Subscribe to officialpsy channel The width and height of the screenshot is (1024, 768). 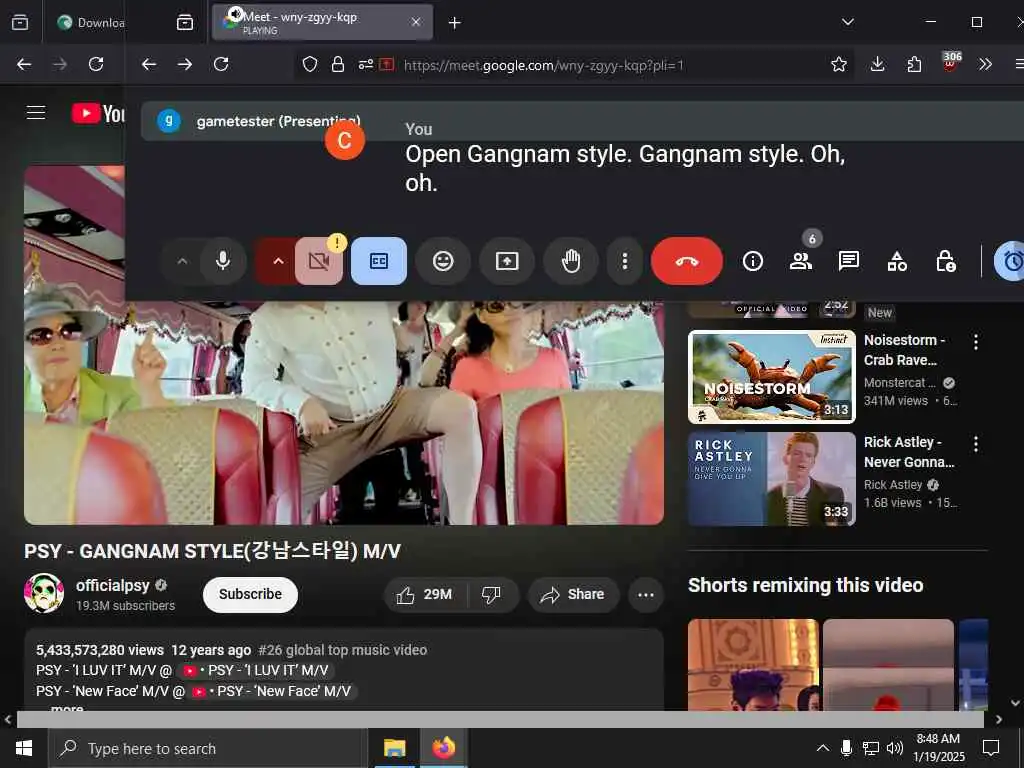250,594
